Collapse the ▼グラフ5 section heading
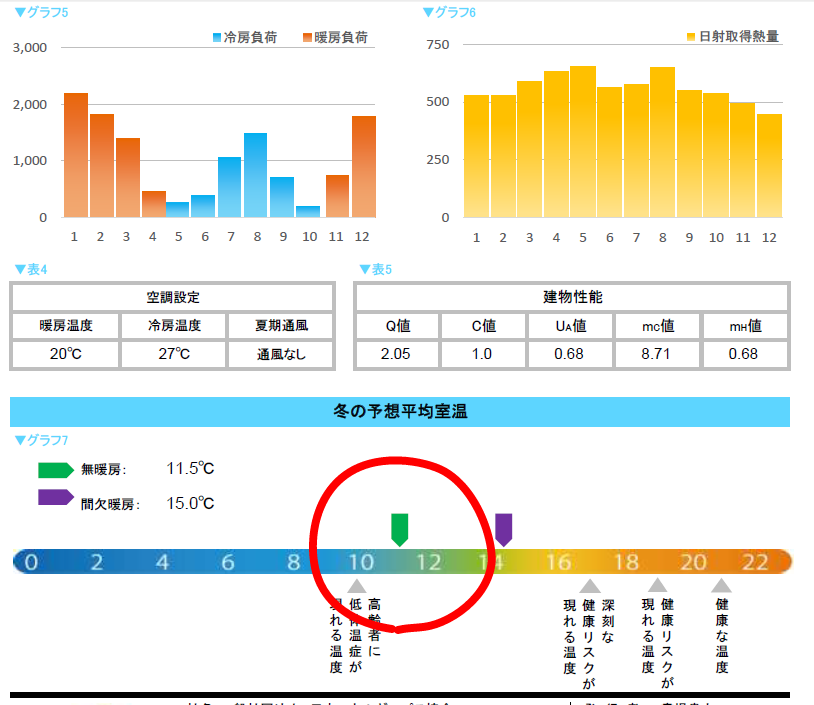 (x=41, y=13)
